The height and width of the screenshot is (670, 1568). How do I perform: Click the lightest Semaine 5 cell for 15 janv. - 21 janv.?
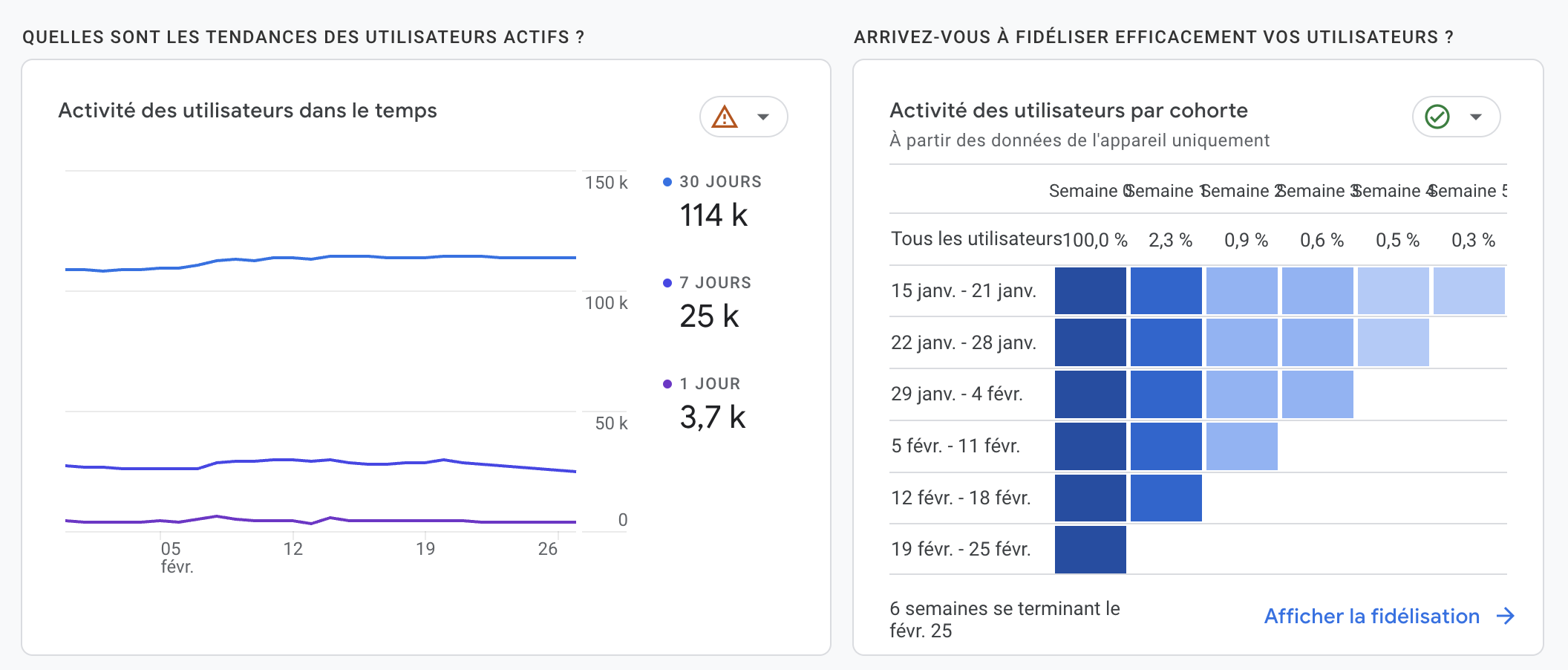(x=1469, y=290)
